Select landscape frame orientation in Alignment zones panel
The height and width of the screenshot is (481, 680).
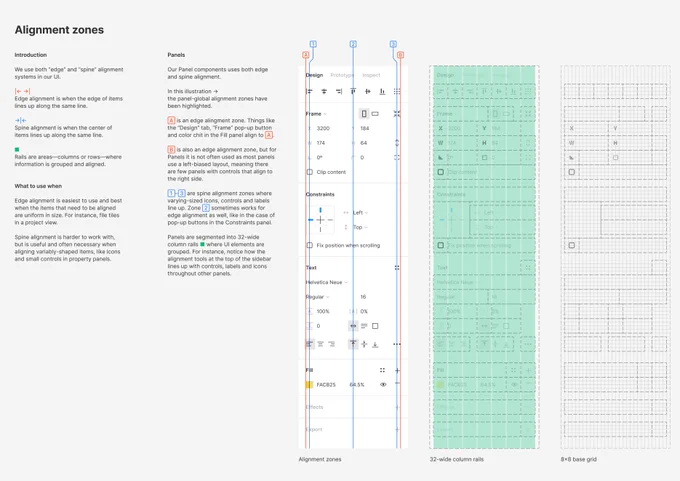[375, 114]
